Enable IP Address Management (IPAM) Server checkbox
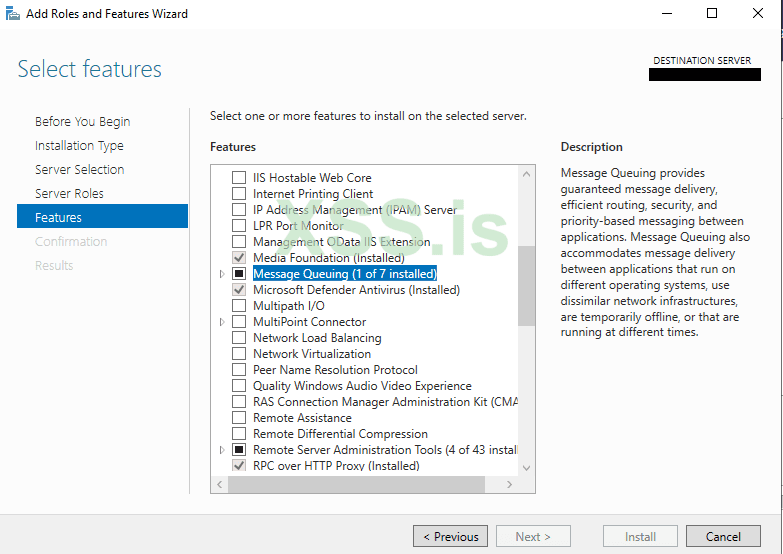The height and width of the screenshot is (554, 783). pos(239,210)
